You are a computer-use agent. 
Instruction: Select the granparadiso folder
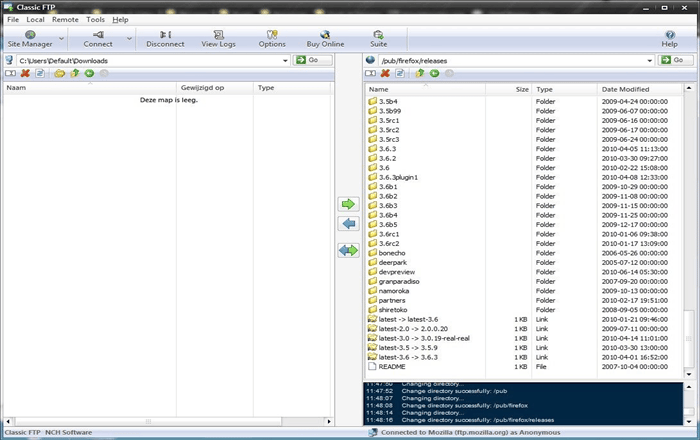399,282
